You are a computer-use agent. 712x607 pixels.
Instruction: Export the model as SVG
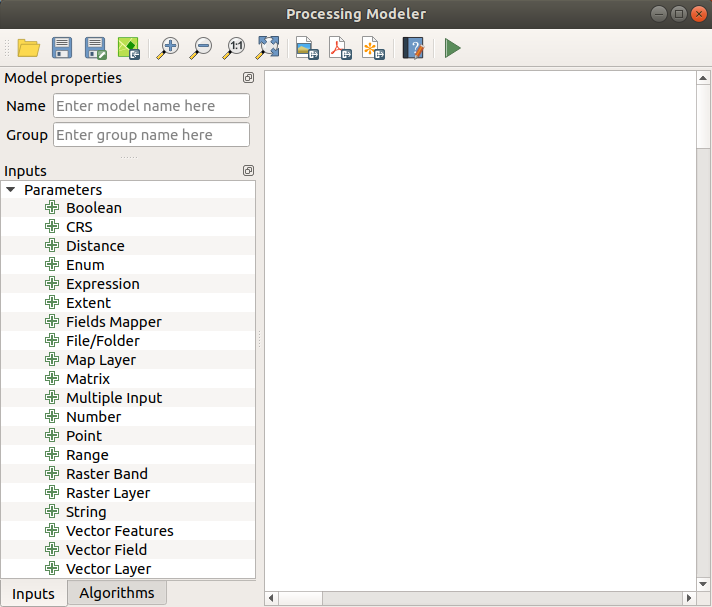coord(373,48)
